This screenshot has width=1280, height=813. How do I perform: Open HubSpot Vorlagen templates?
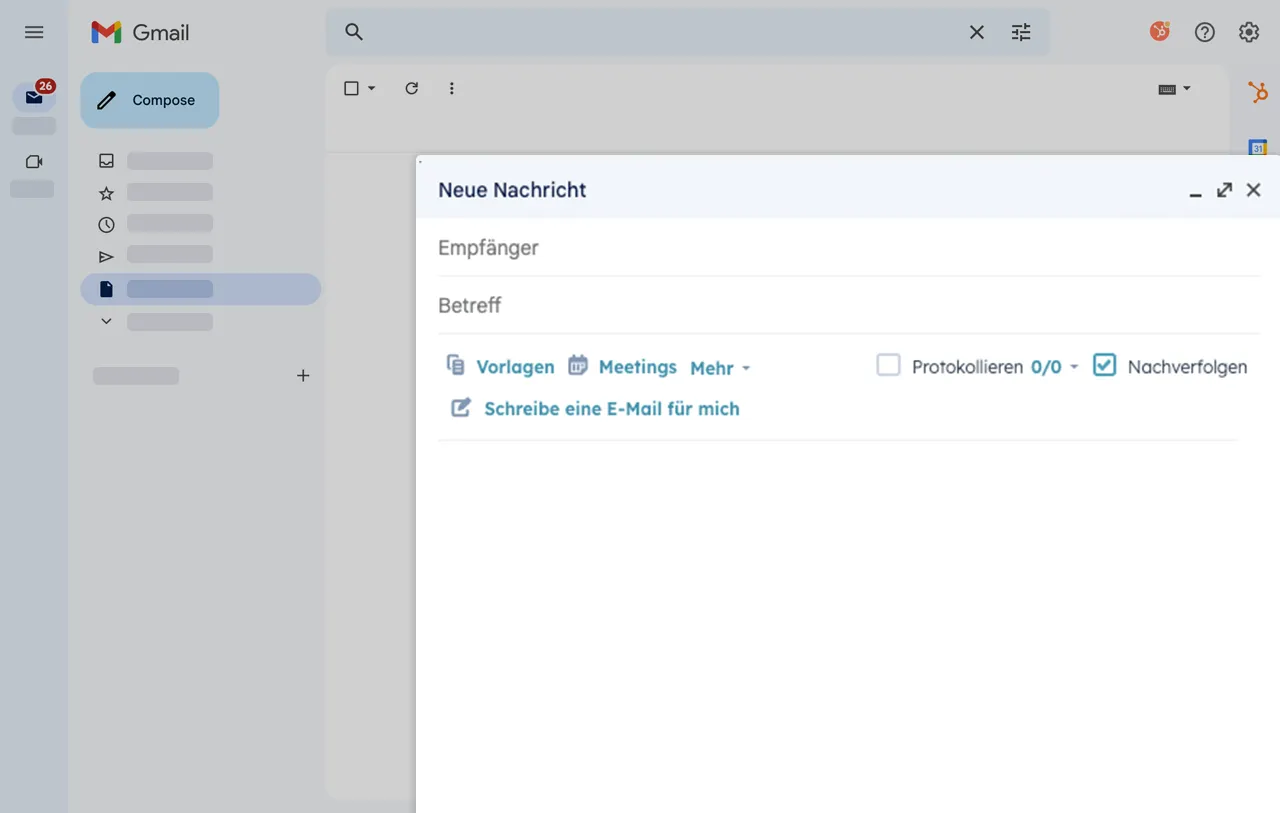[x=500, y=367]
